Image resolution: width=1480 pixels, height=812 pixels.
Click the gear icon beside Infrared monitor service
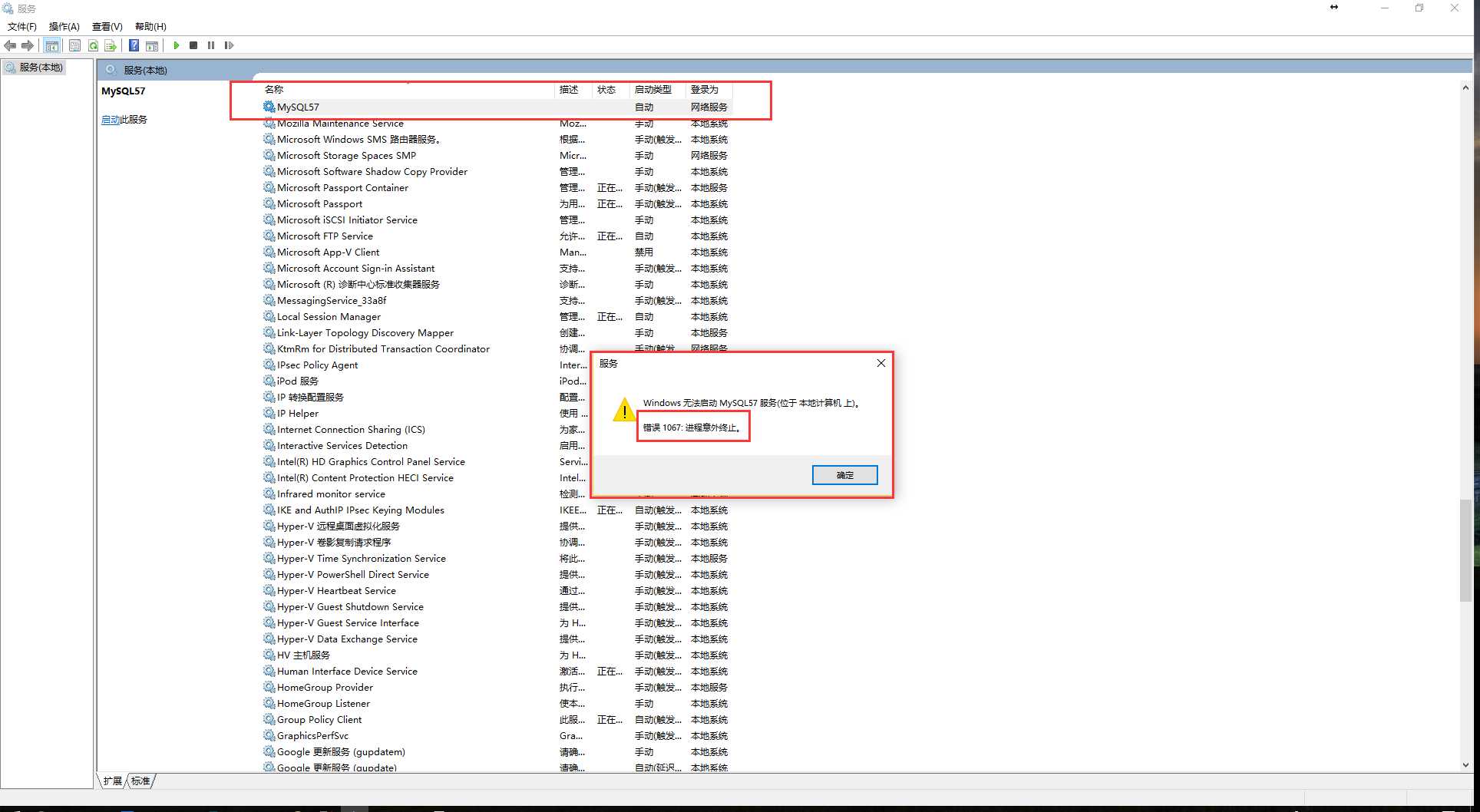pyautogui.click(x=269, y=493)
